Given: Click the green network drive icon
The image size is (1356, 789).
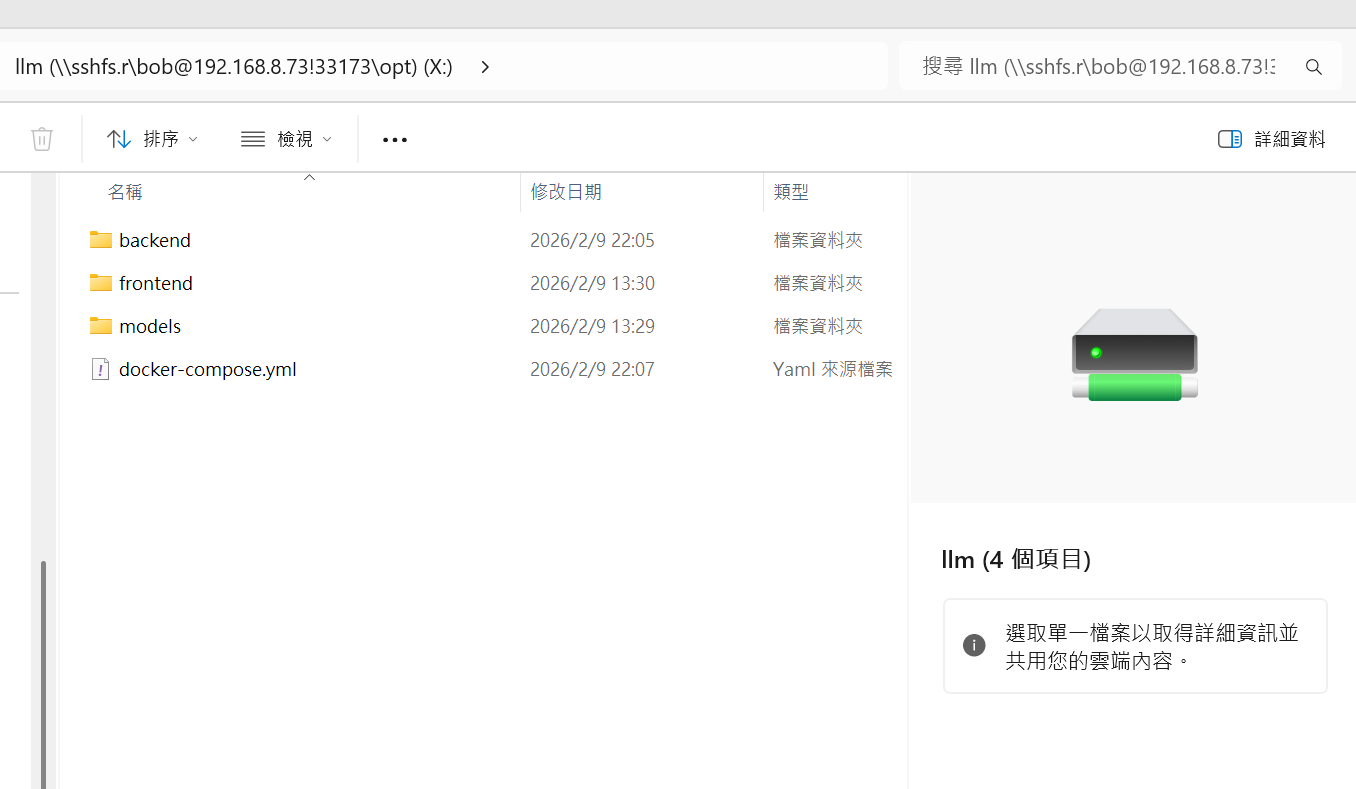Looking at the screenshot, I should [1134, 355].
